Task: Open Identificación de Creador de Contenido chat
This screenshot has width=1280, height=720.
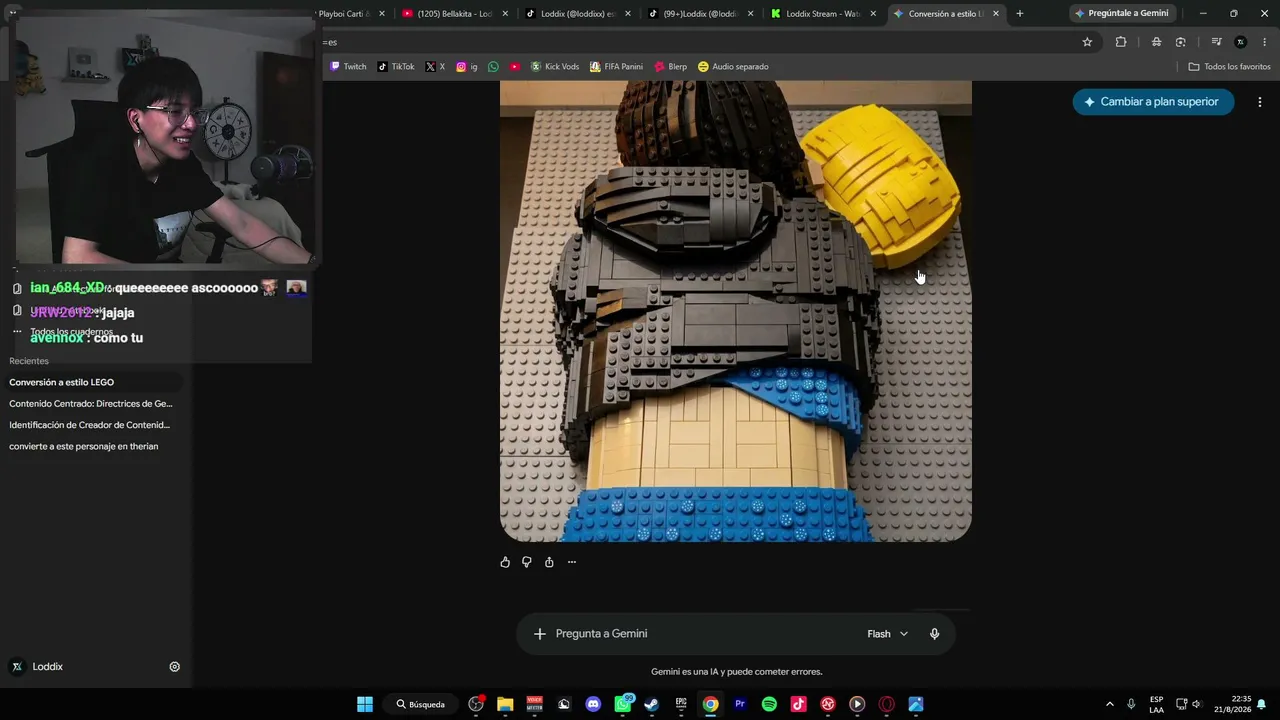Action: [x=92, y=425]
